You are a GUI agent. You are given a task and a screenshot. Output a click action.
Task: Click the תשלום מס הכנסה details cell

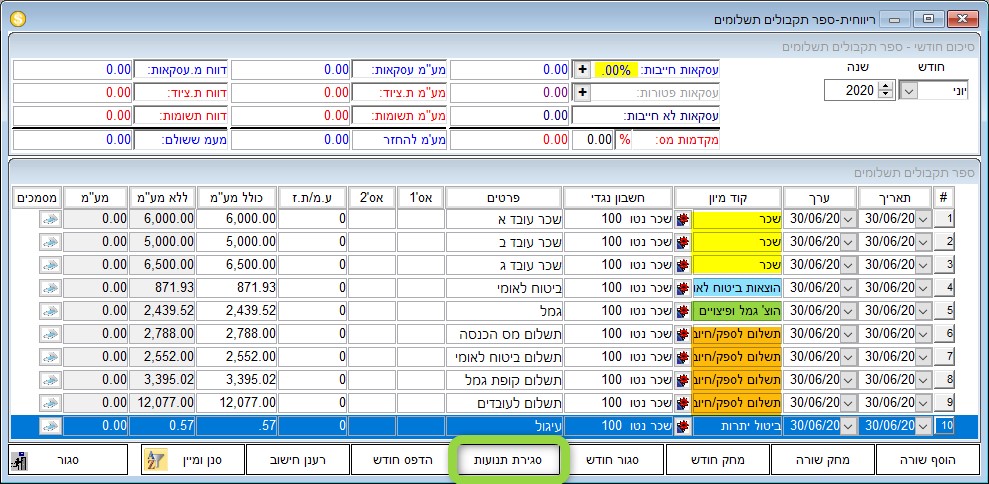click(503, 334)
